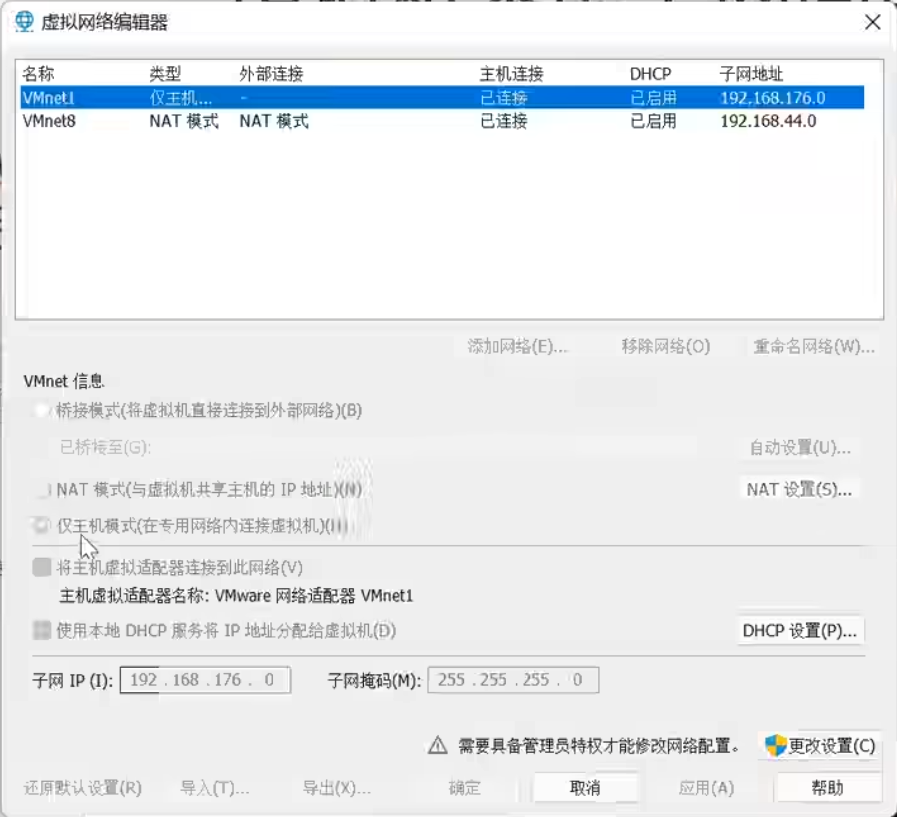This screenshot has height=817, width=897.
Task: Toggle 使用本地 DHCP 服务 checkbox
Action: (42, 631)
